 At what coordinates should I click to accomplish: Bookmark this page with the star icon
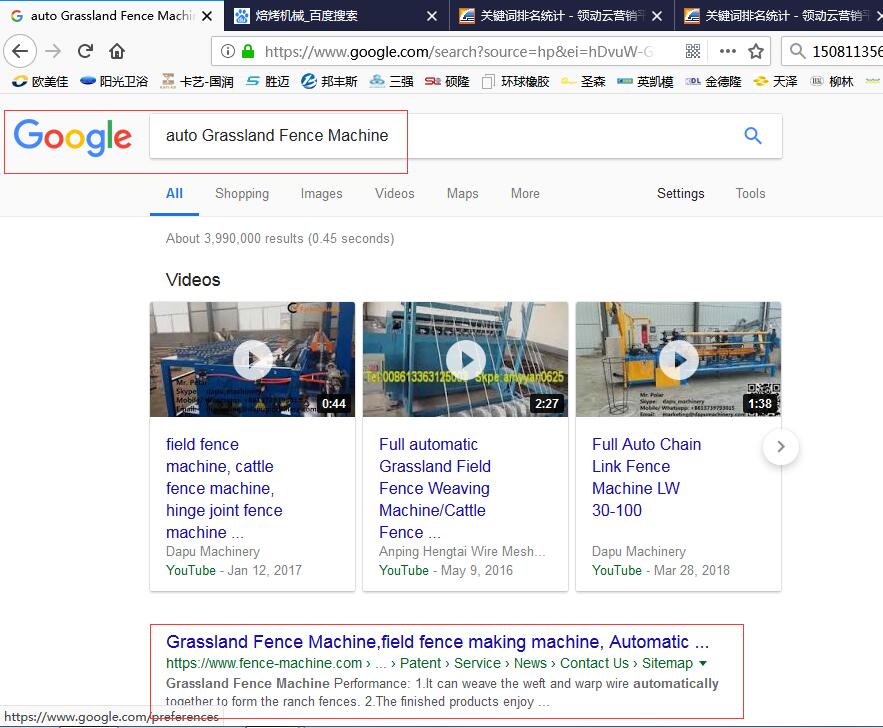pyautogui.click(x=756, y=51)
